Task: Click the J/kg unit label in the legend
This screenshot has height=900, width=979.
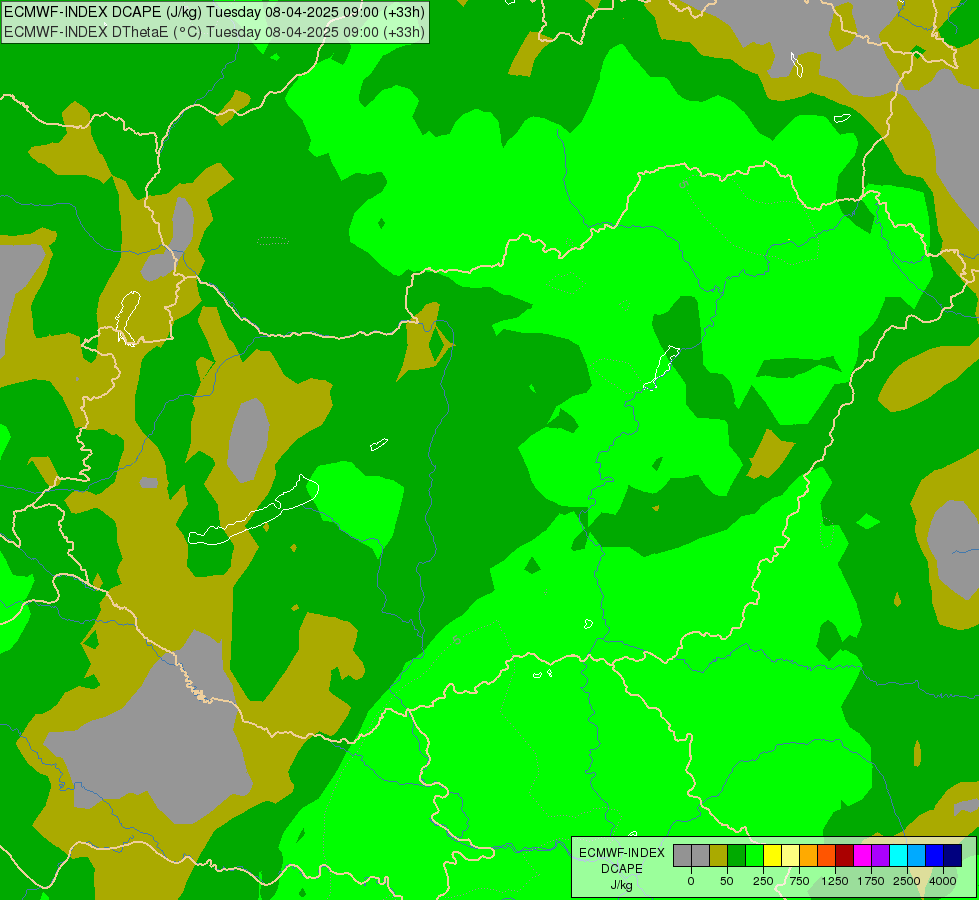Action: pos(621,885)
